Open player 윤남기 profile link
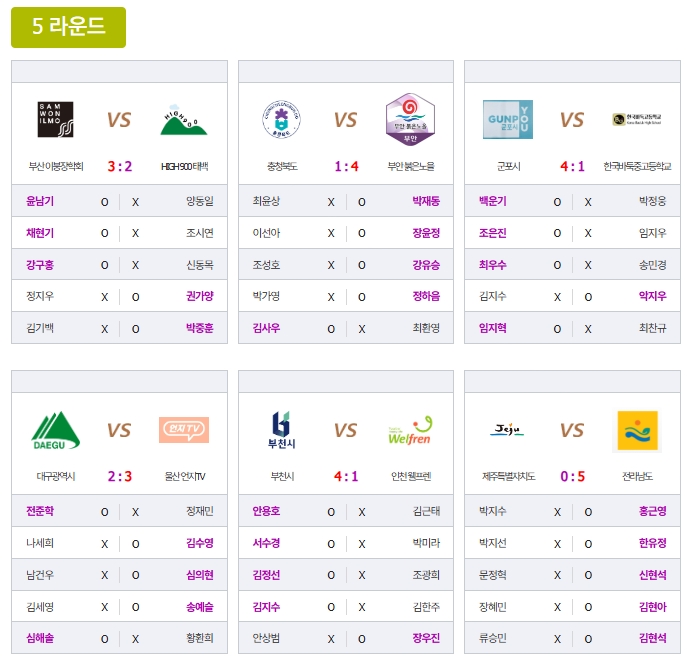687x661 pixels. pos(40,201)
